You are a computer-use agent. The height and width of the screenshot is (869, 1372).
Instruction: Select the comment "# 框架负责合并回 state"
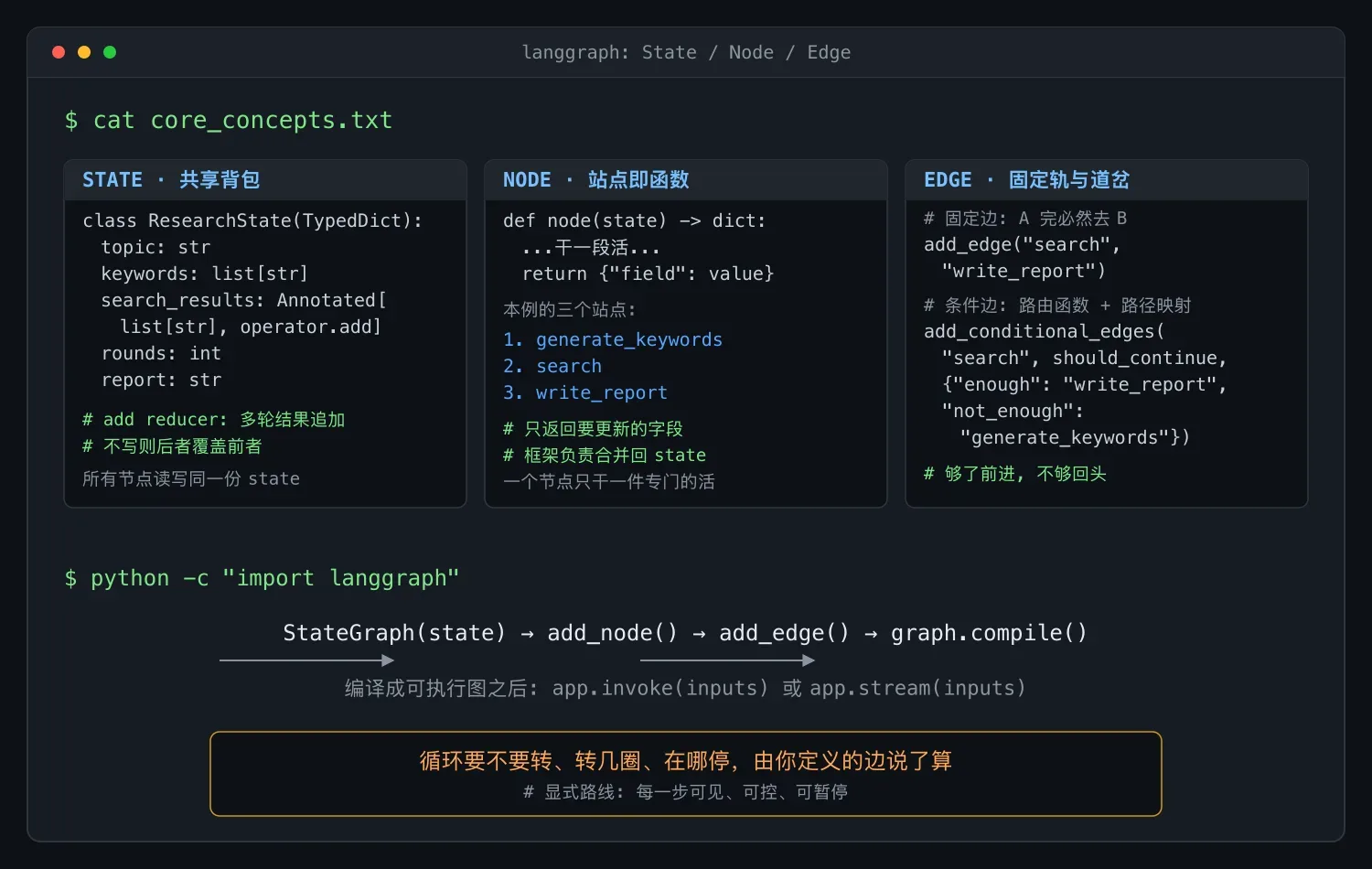tap(605, 455)
